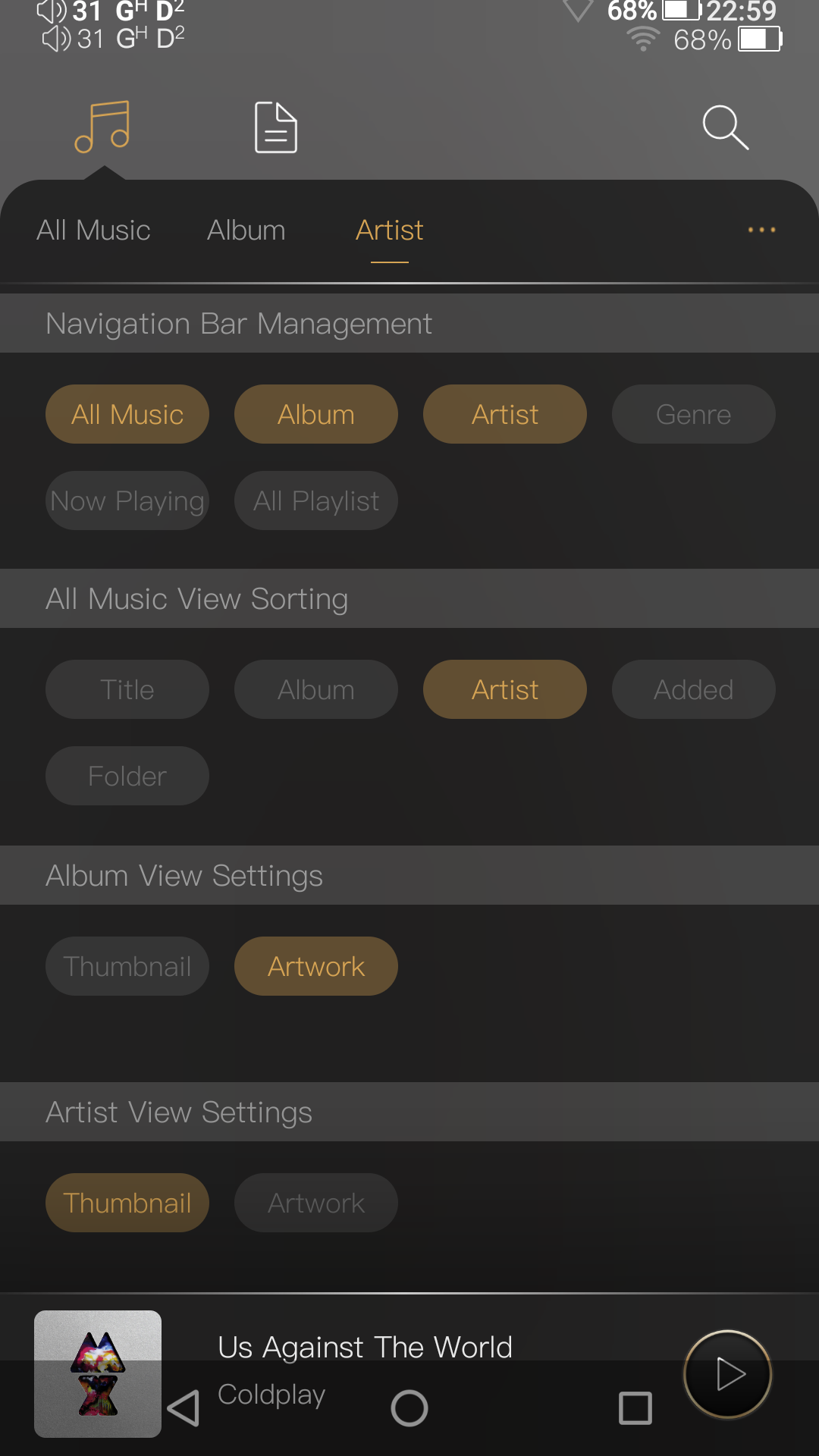Viewport: 819px width, 1456px height.
Task: Tap the Android back navigation icon
Action: tap(183, 1408)
